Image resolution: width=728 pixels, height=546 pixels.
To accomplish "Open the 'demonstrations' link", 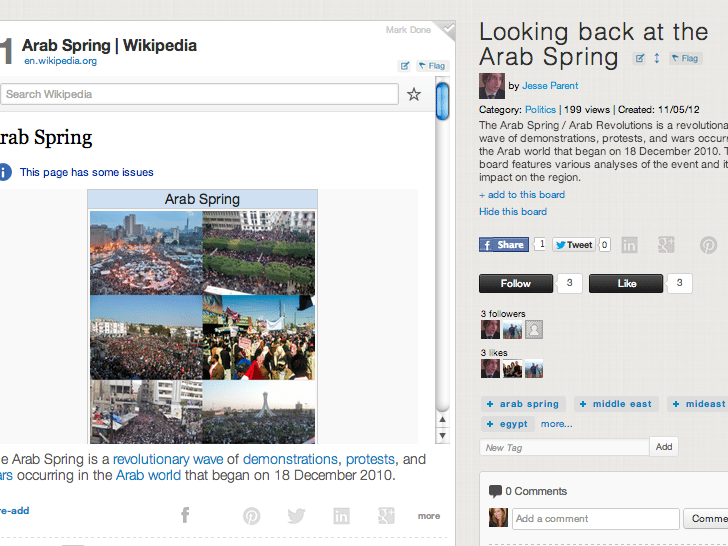I will click(290, 459).
